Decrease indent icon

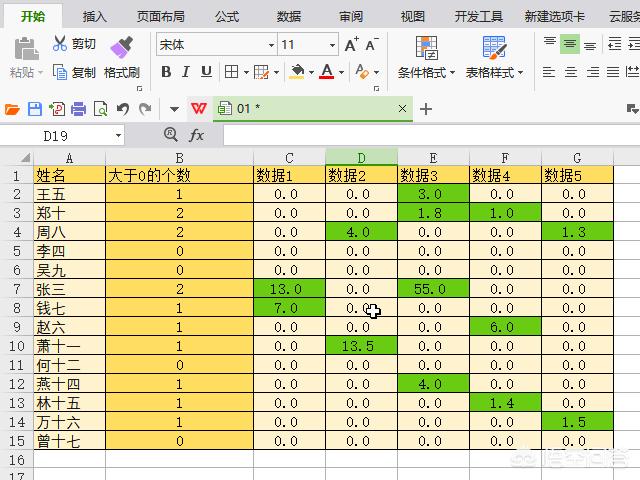(615, 43)
